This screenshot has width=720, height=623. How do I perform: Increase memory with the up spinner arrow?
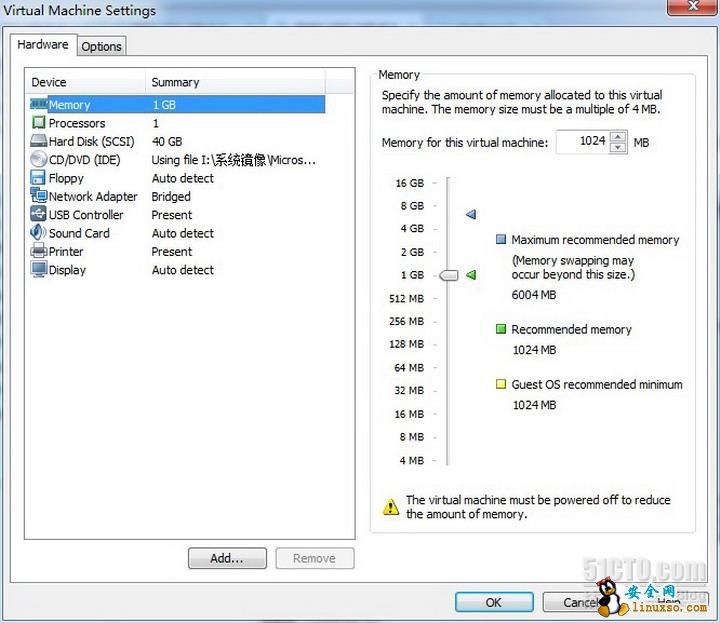pos(618,137)
